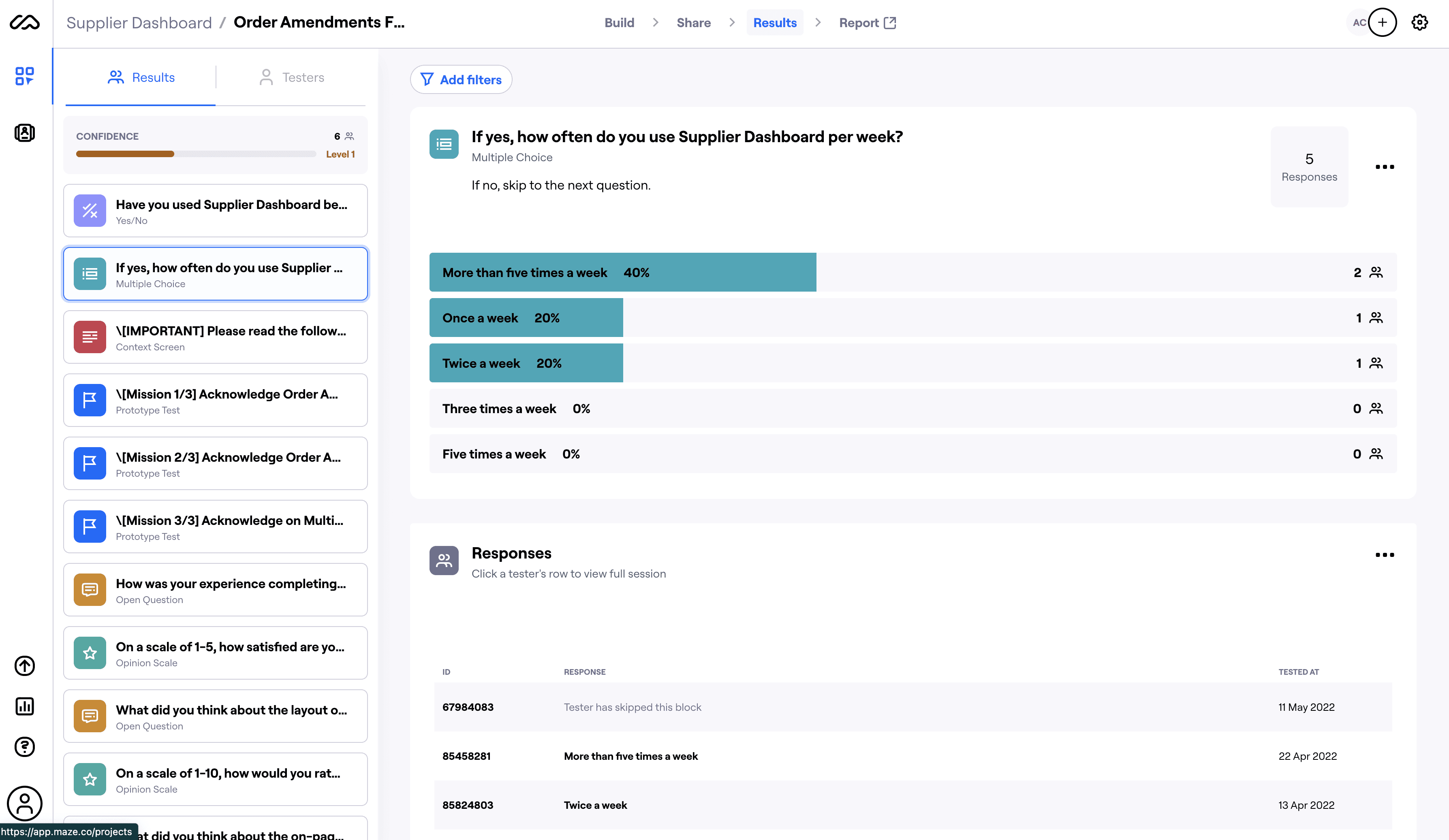Viewport: 1449px width, 840px height.
Task: Open the user profile avatar icon
Action: [25, 803]
